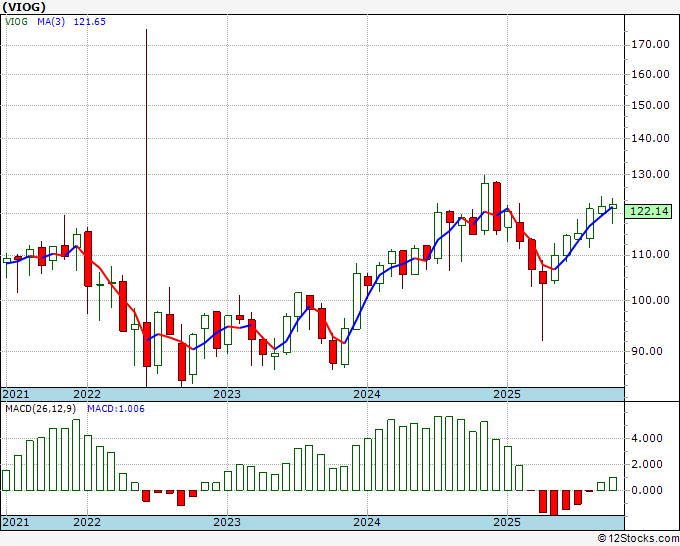Viewport: 680px width, 546px height.
Task: Click the MA(3) indicator label
Action: coord(51,22)
